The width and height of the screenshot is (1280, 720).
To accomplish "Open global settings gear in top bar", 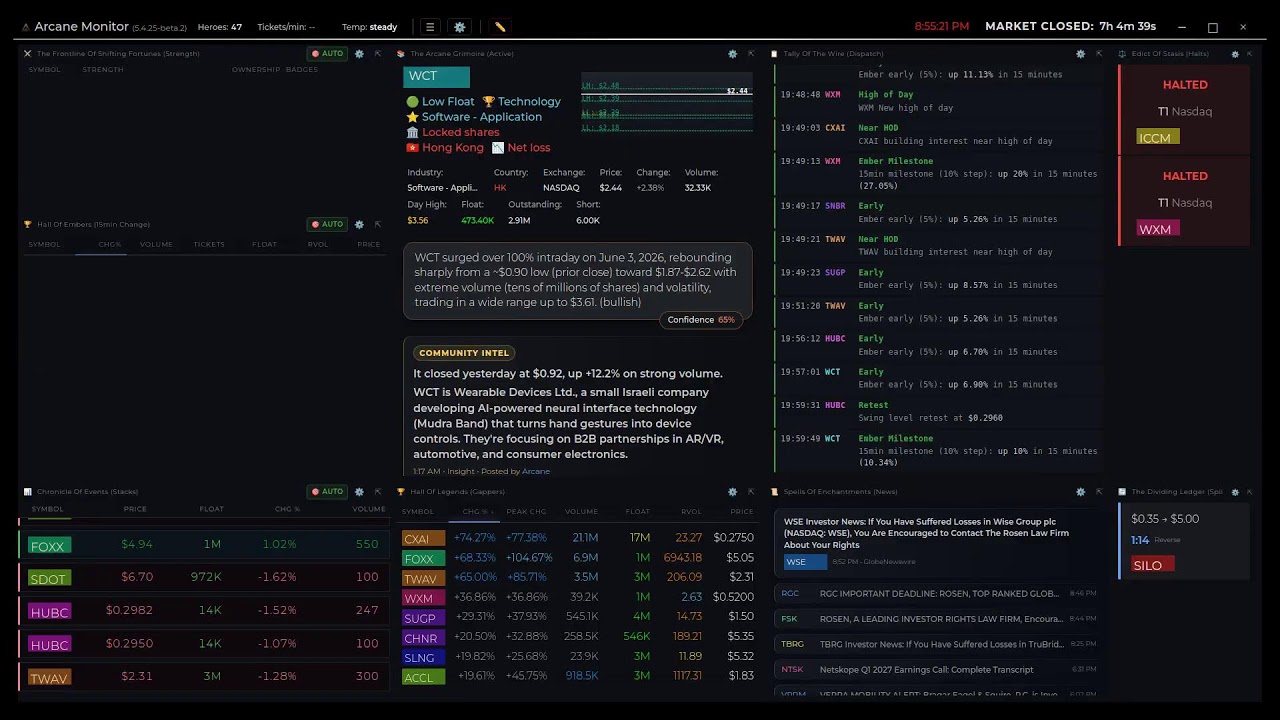I will tap(460, 27).
